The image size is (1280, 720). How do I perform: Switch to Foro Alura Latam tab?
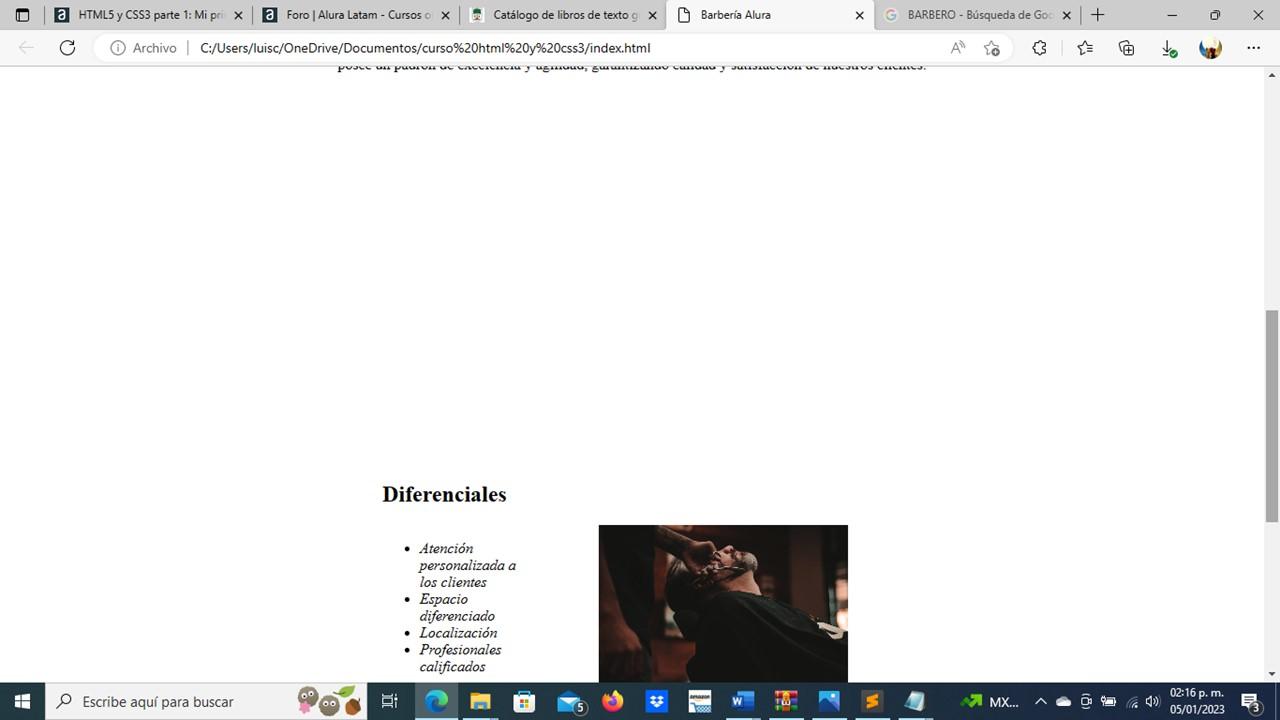point(356,15)
